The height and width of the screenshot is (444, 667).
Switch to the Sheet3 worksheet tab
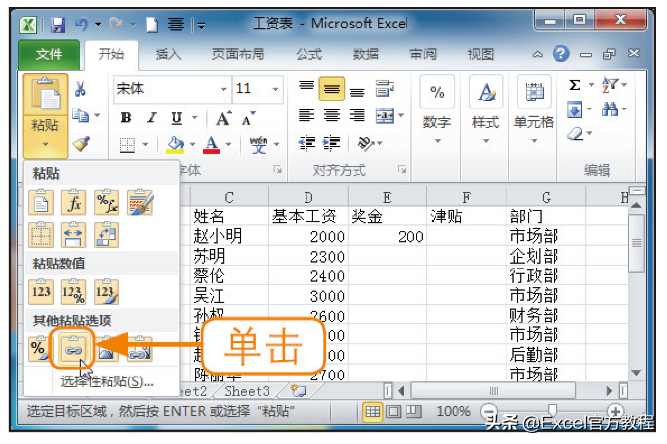coord(247,390)
